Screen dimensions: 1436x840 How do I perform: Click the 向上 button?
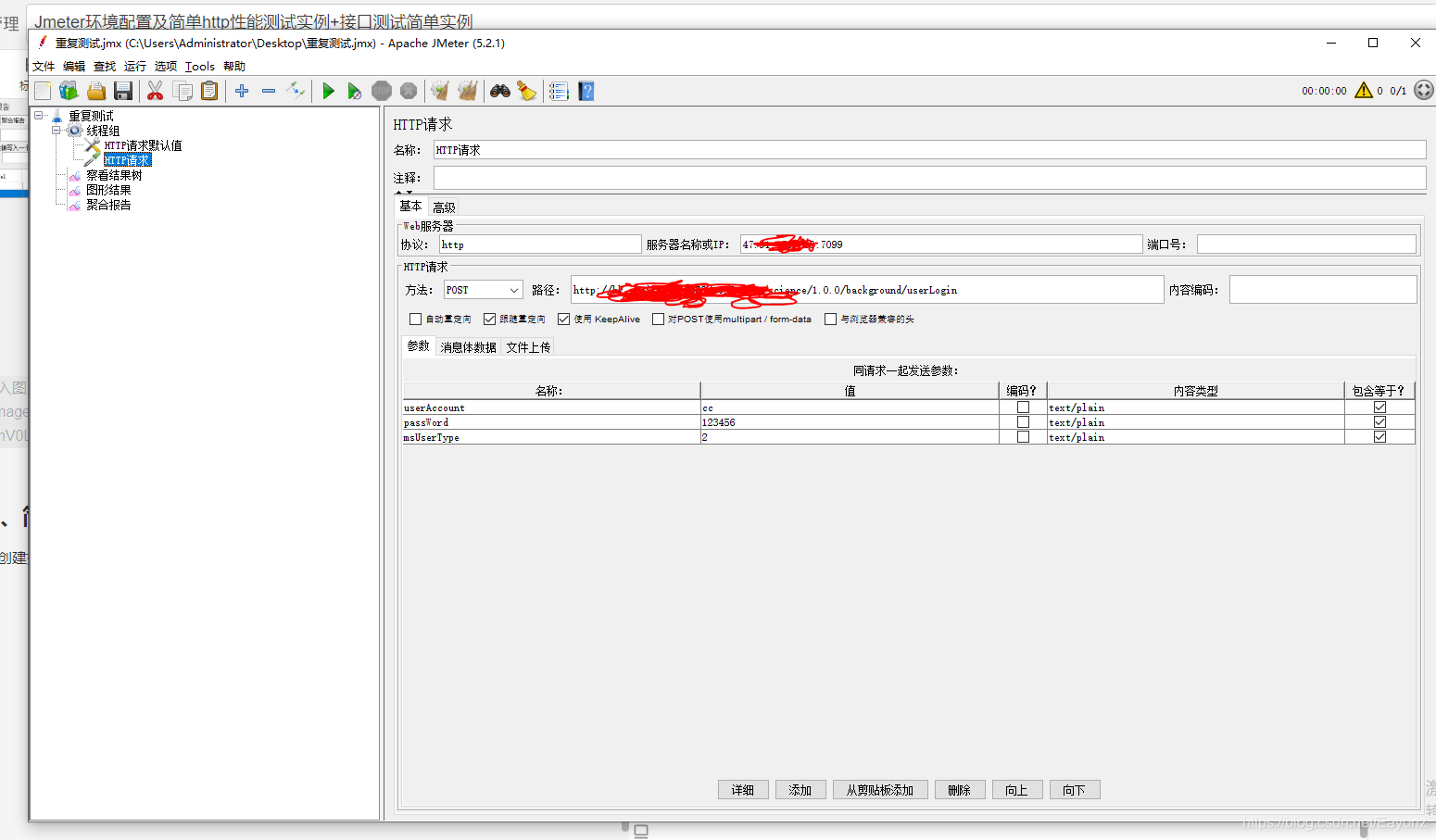tap(1017, 790)
